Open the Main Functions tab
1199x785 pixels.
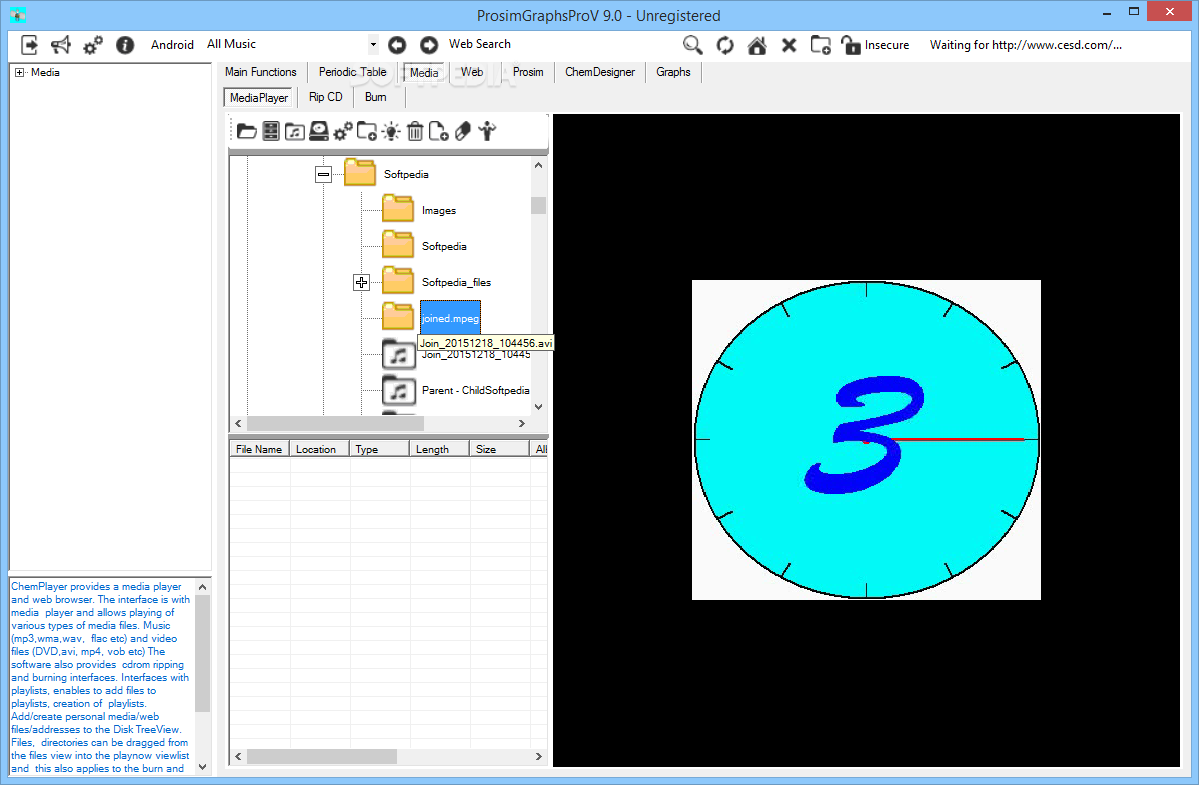261,72
